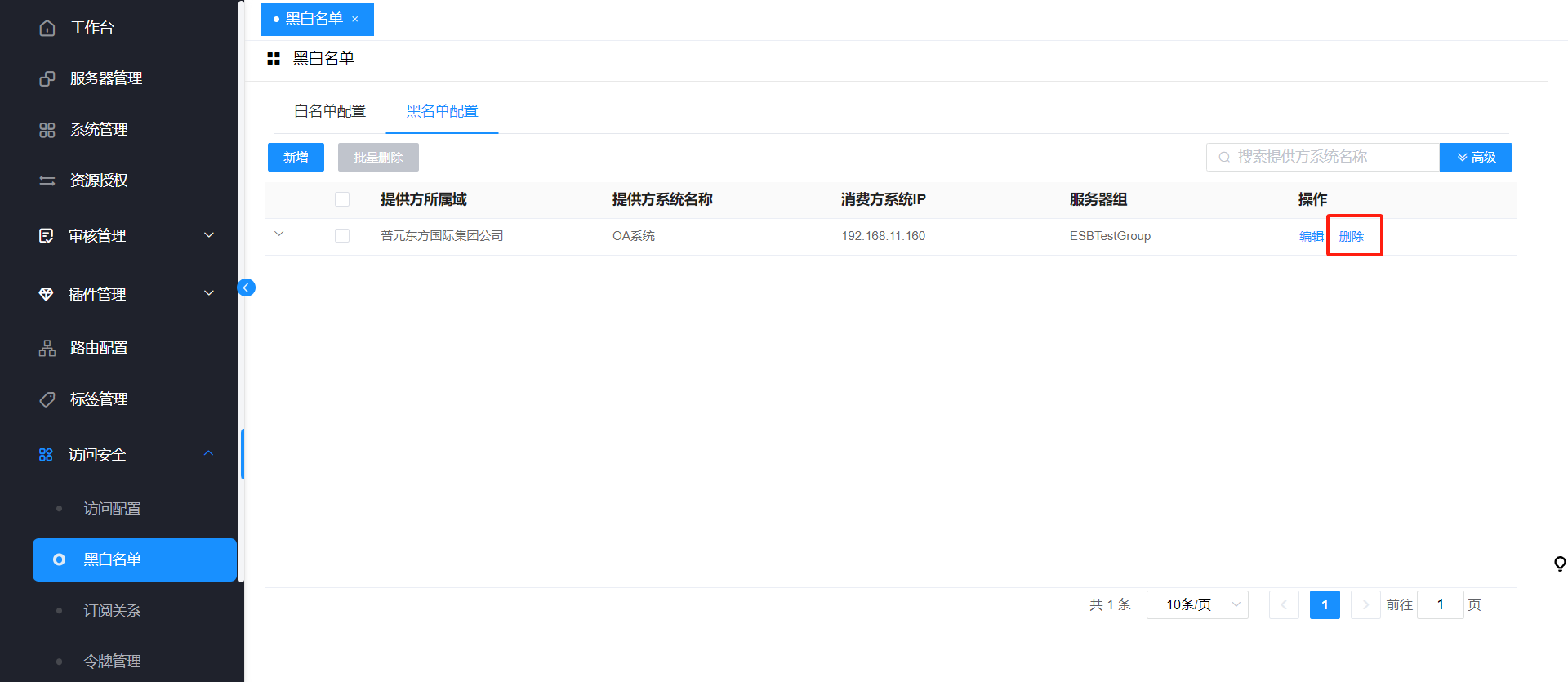
Task: Expand the 审核管理 menu
Action: point(209,235)
